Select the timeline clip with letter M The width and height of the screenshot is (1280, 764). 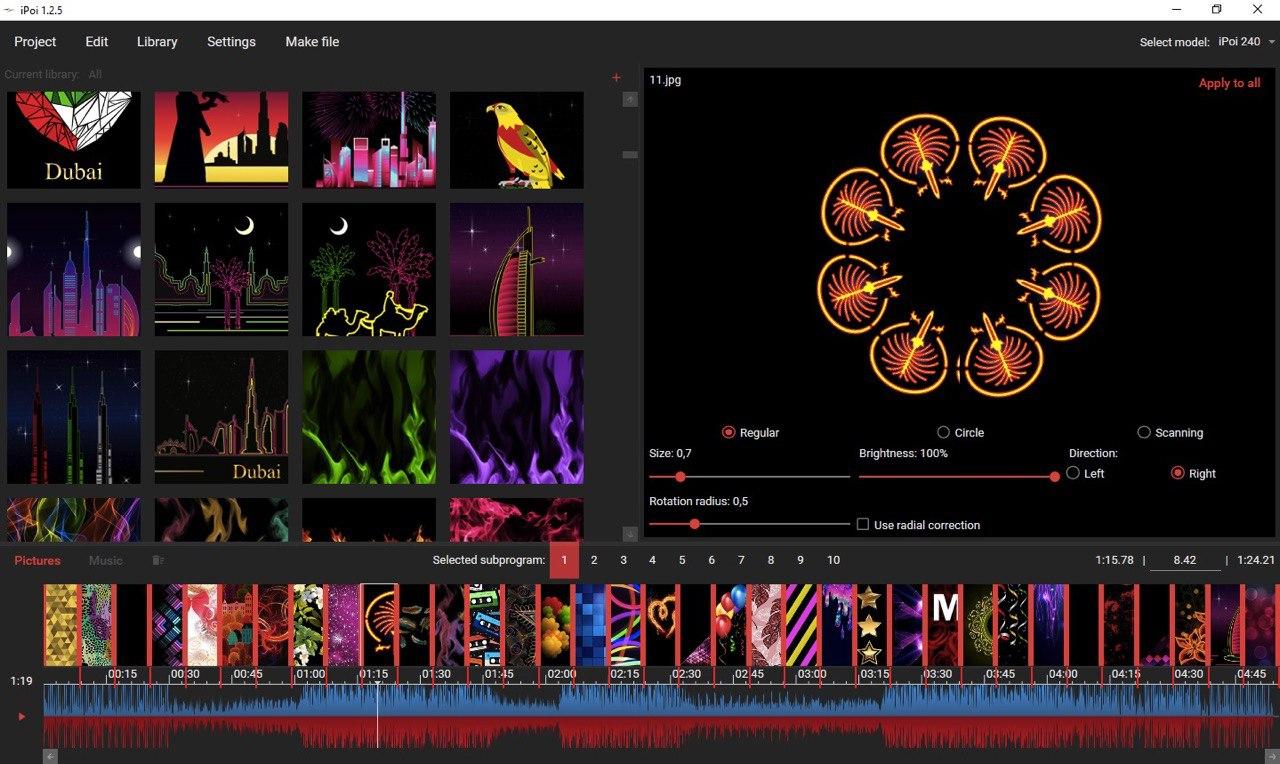[944, 625]
